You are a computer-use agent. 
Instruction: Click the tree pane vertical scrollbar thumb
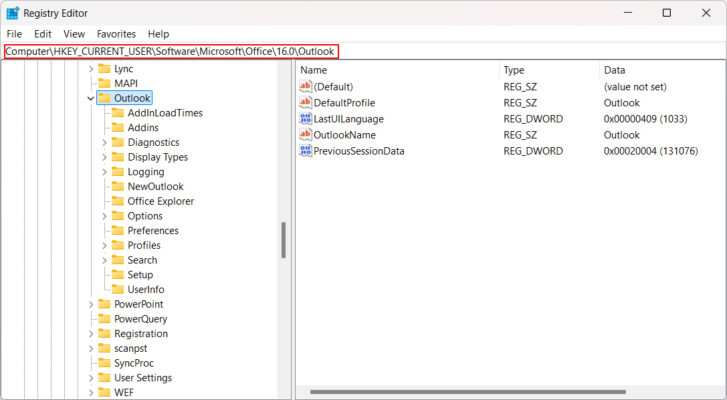[x=283, y=240]
